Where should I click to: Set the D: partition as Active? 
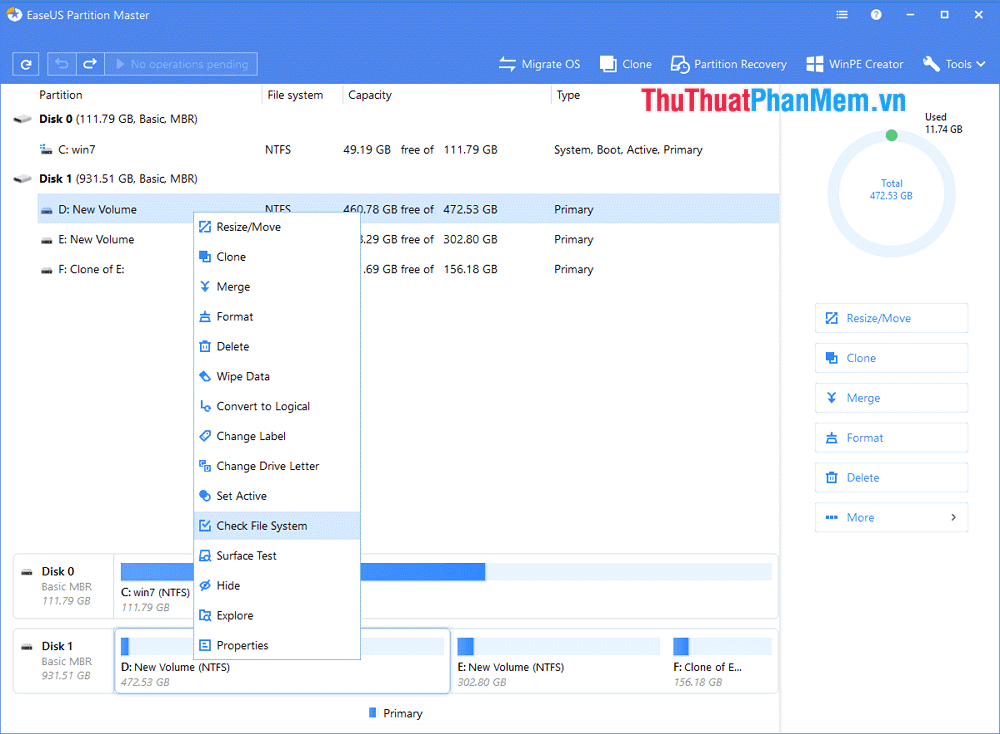point(240,495)
